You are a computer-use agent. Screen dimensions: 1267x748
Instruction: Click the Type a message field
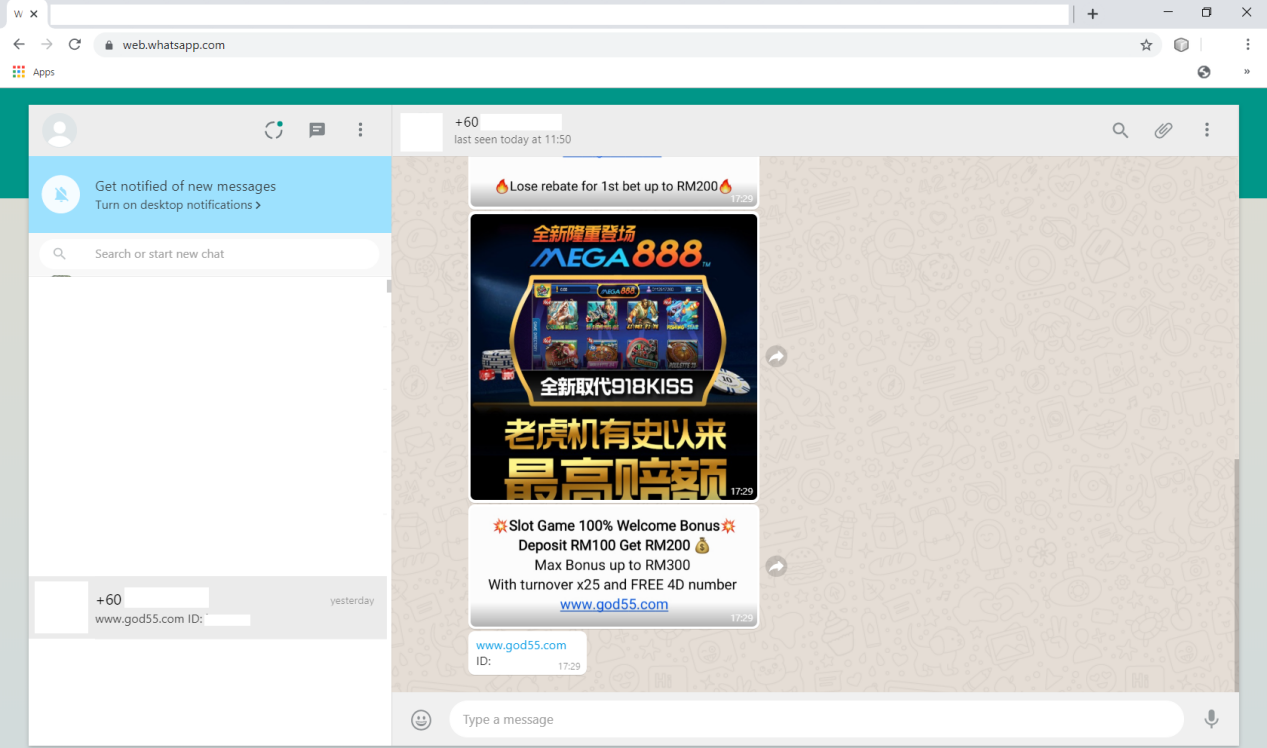click(816, 719)
